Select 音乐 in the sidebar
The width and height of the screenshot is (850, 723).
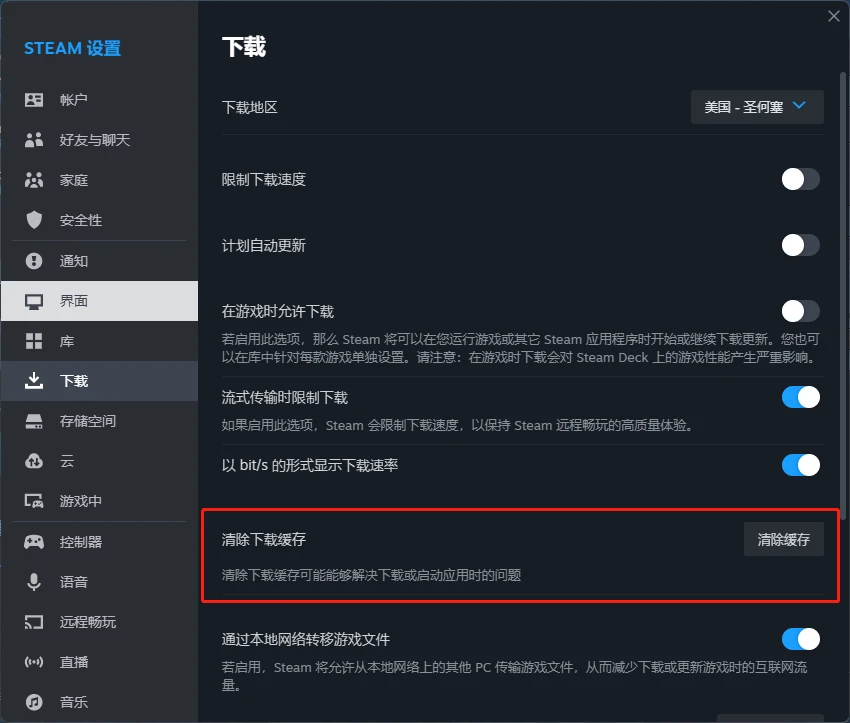pos(100,702)
